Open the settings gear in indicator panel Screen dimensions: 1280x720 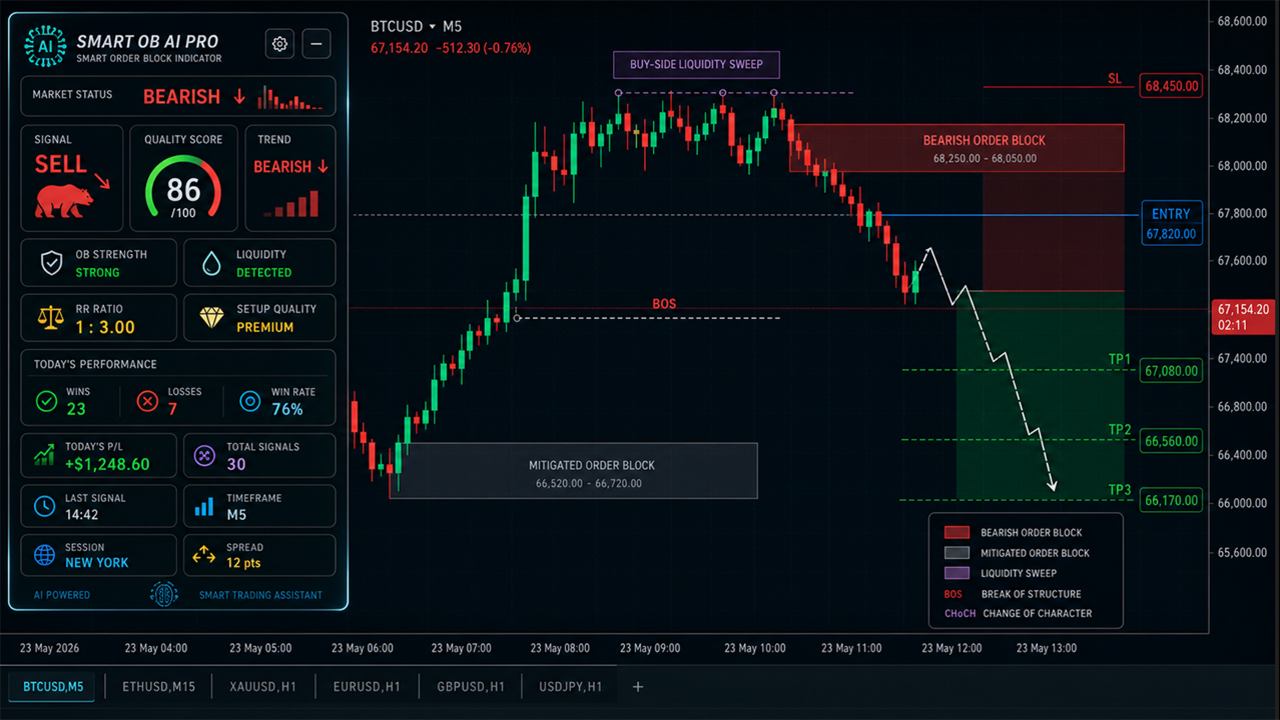[x=280, y=44]
